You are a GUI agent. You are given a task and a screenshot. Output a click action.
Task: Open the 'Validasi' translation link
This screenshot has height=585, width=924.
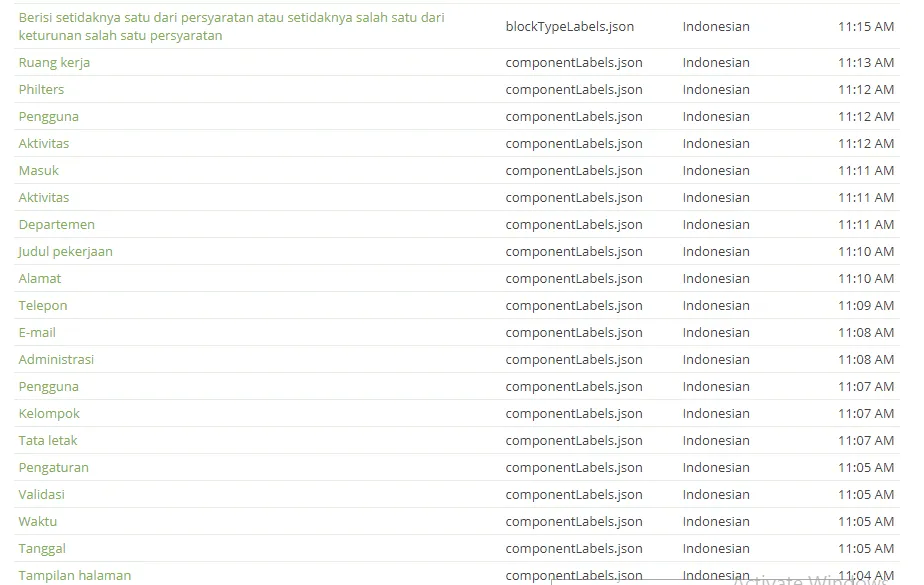(x=41, y=495)
